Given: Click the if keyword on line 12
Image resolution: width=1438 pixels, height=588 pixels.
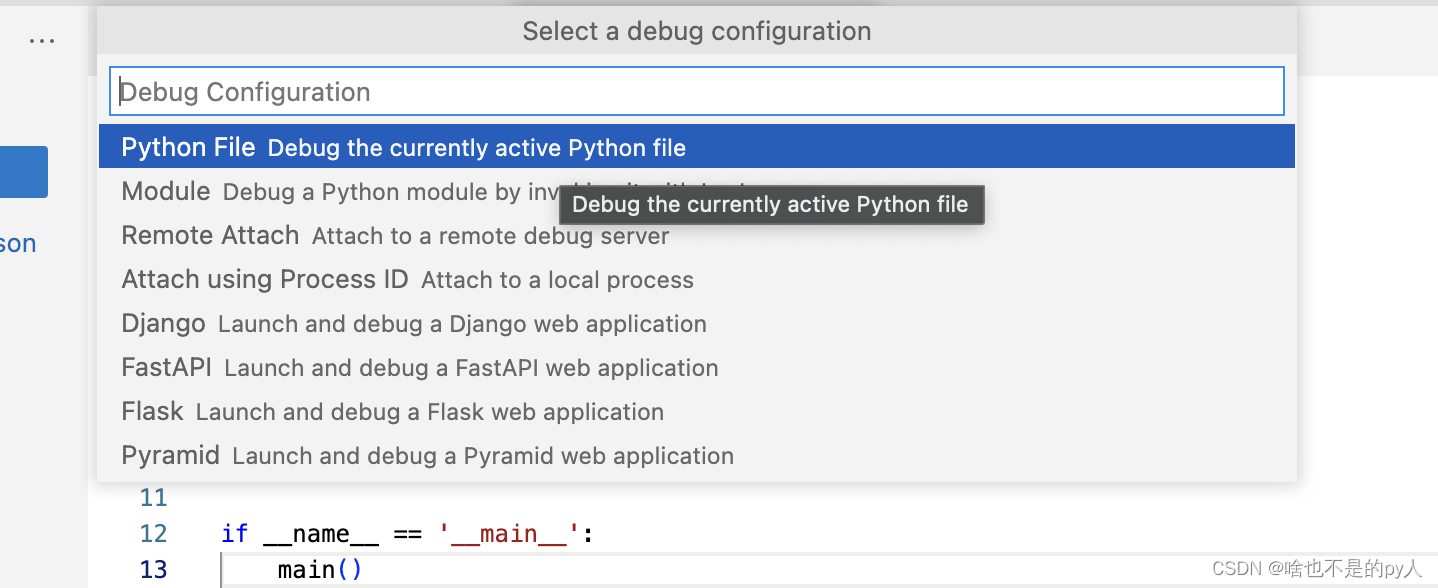Looking at the screenshot, I should pos(234,533).
